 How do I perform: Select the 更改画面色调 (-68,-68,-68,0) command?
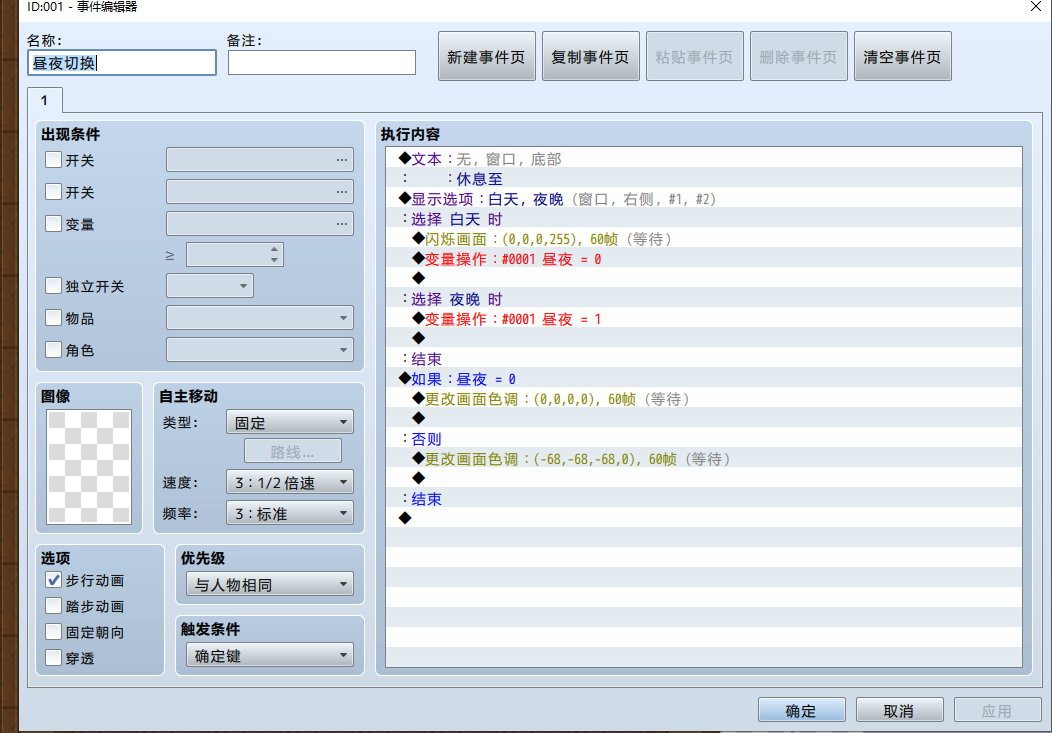[704, 459]
